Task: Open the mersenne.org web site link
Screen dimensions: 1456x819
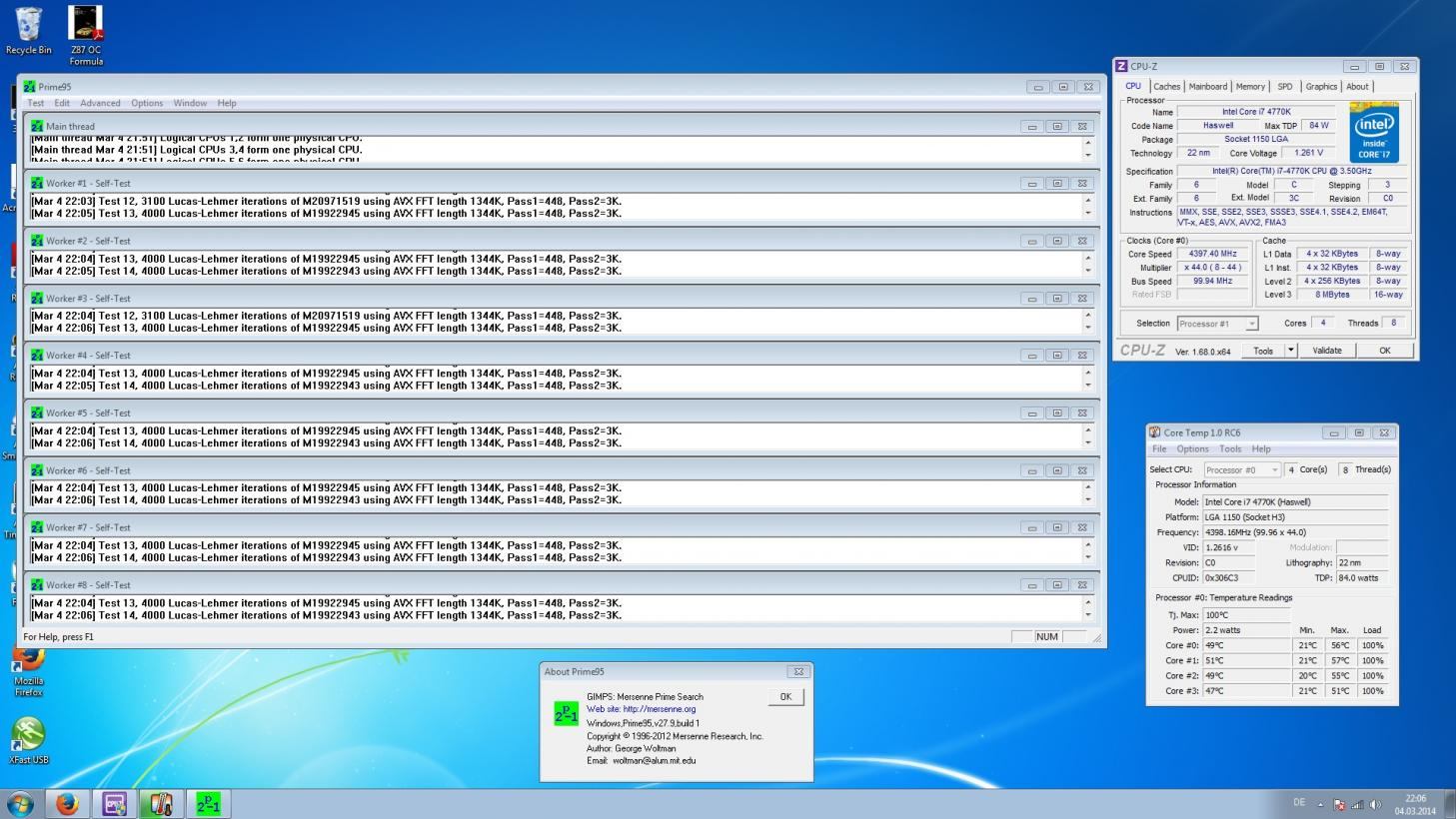Action: [641, 709]
